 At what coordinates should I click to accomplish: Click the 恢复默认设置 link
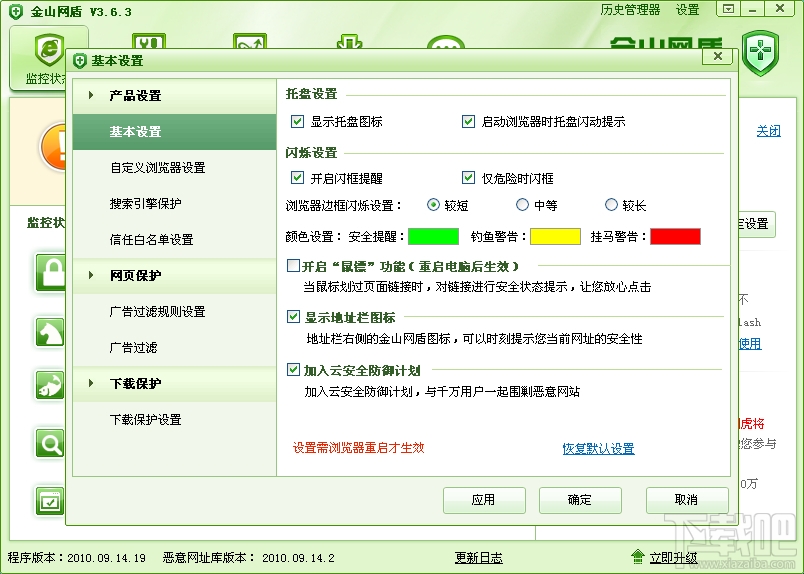point(598,448)
